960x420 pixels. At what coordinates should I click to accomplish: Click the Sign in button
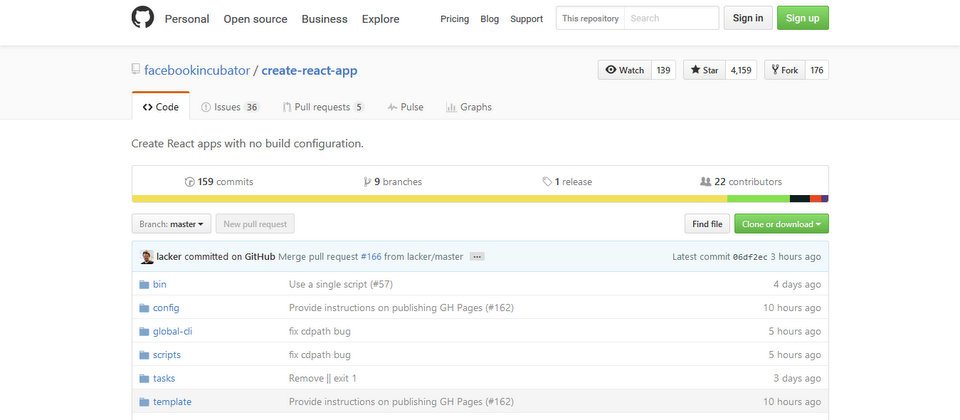point(748,18)
